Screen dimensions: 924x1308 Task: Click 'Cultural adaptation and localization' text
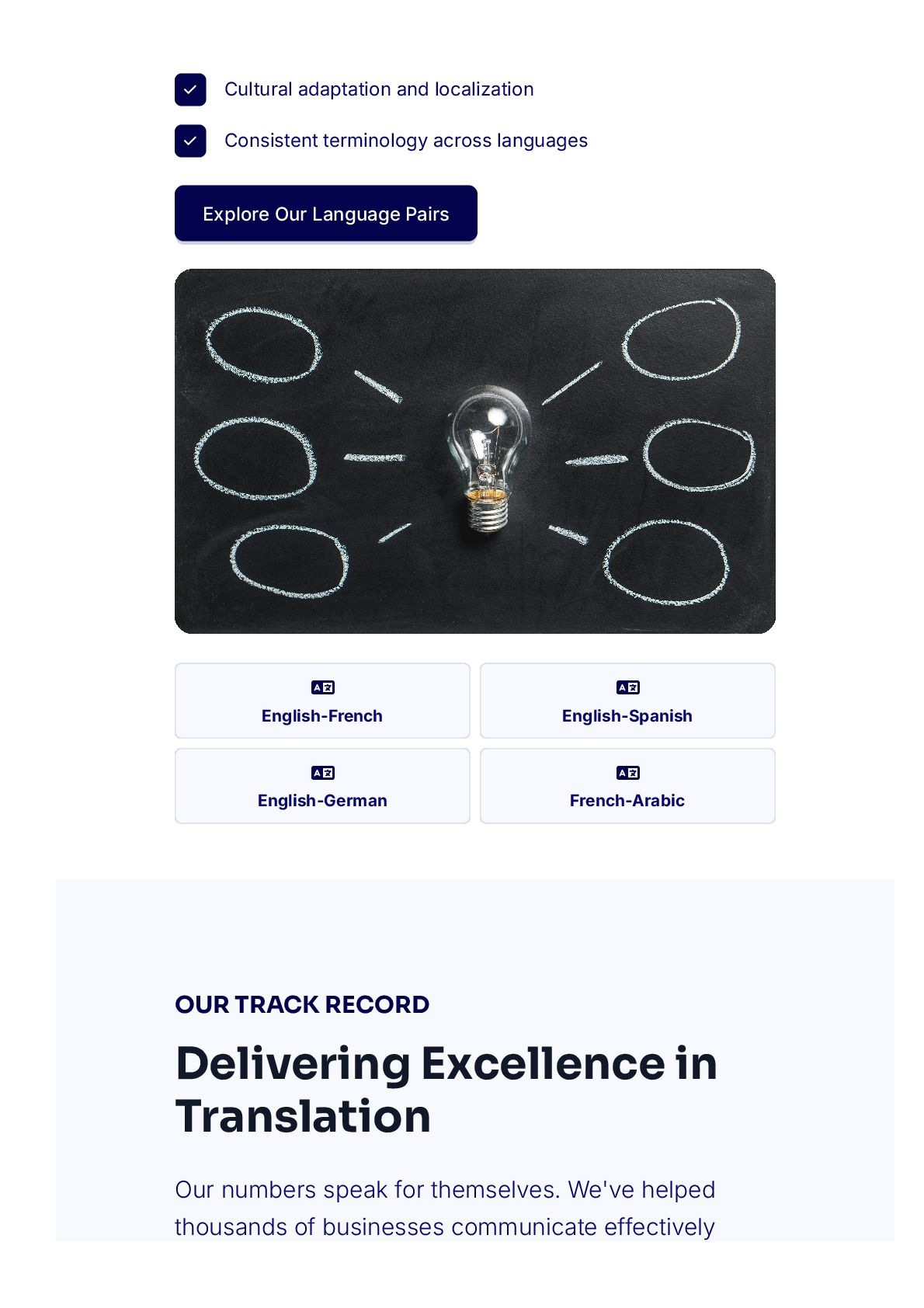(379, 89)
